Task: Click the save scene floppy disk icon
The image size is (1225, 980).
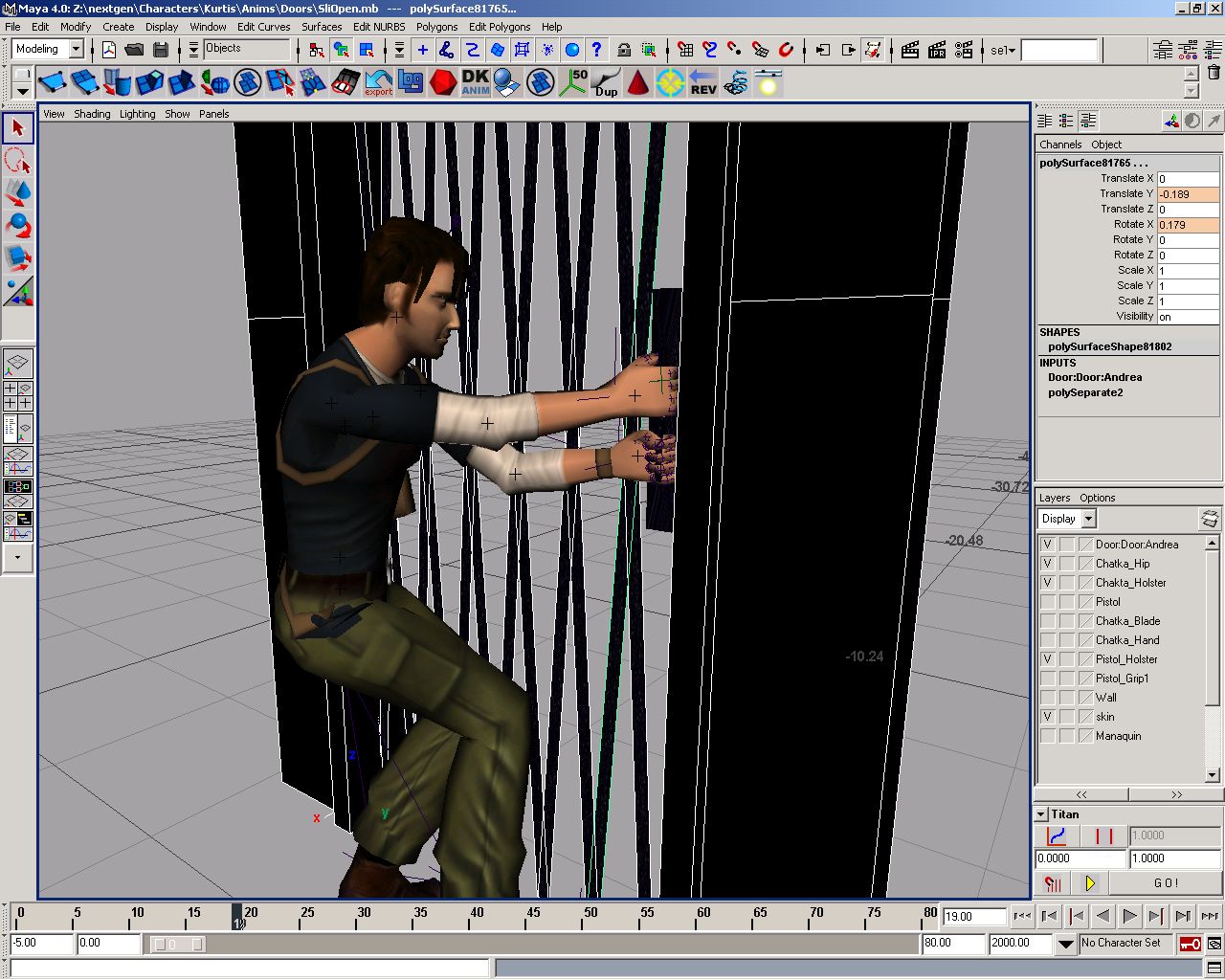Action: pos(161,50)
